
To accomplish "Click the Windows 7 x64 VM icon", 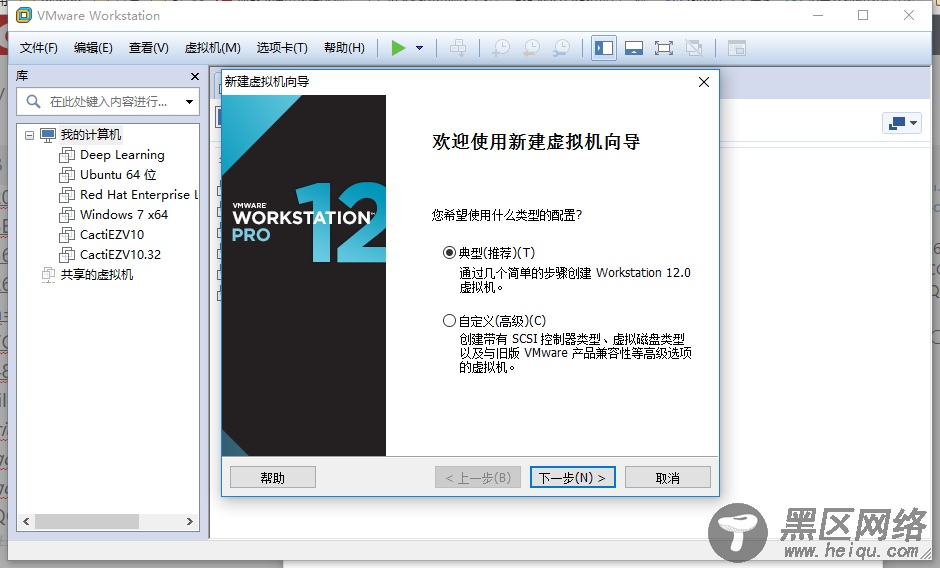I will [x=67, y=215].
